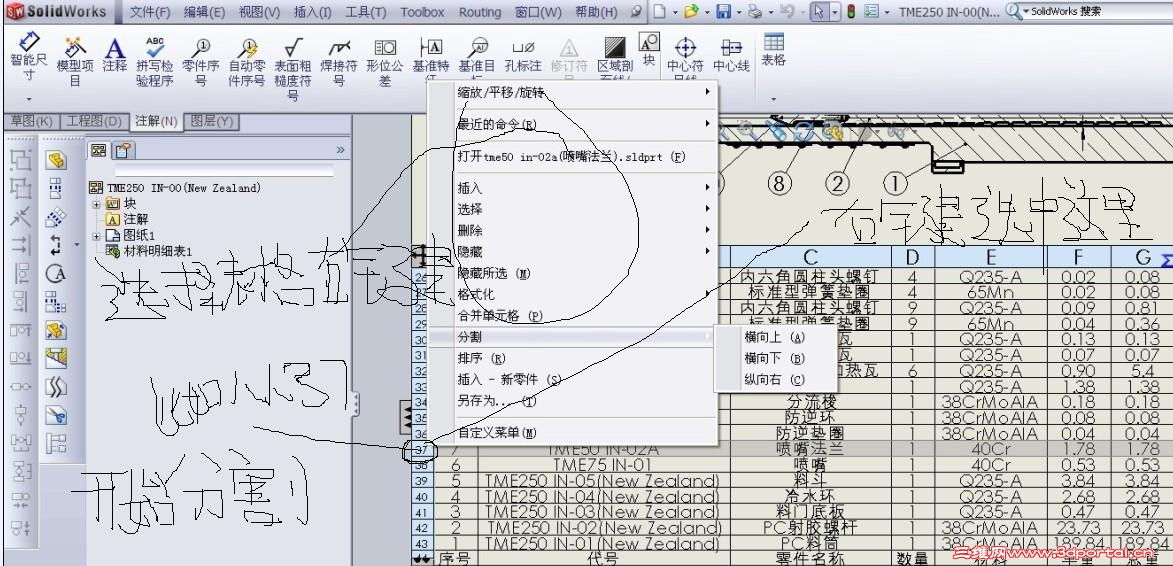Switch to the 工程图(D) tab

pyautogui.click(x=94, y=121)
